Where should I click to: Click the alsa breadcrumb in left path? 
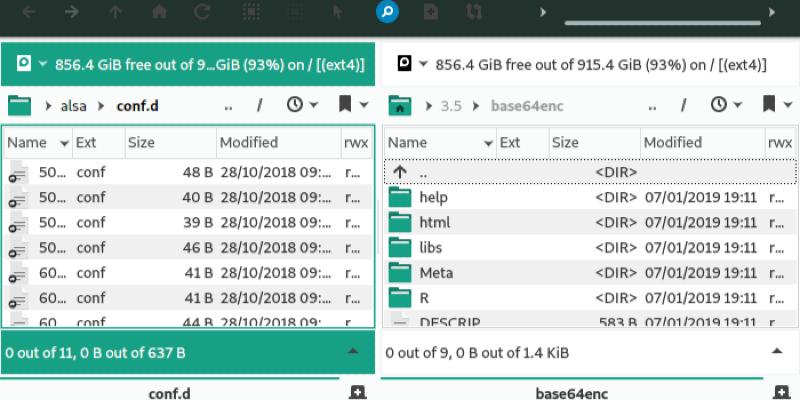coord(74,105)
